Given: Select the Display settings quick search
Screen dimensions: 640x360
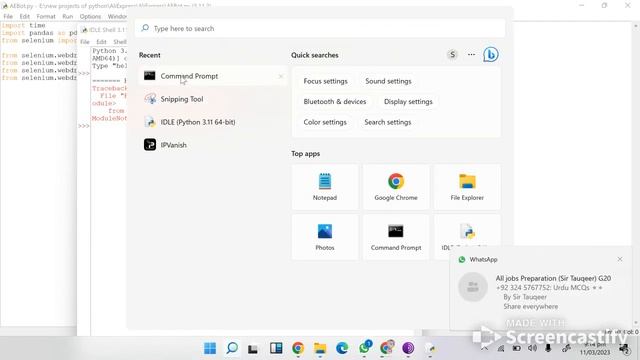Looking at the screenshot, I should click(408, 102).
